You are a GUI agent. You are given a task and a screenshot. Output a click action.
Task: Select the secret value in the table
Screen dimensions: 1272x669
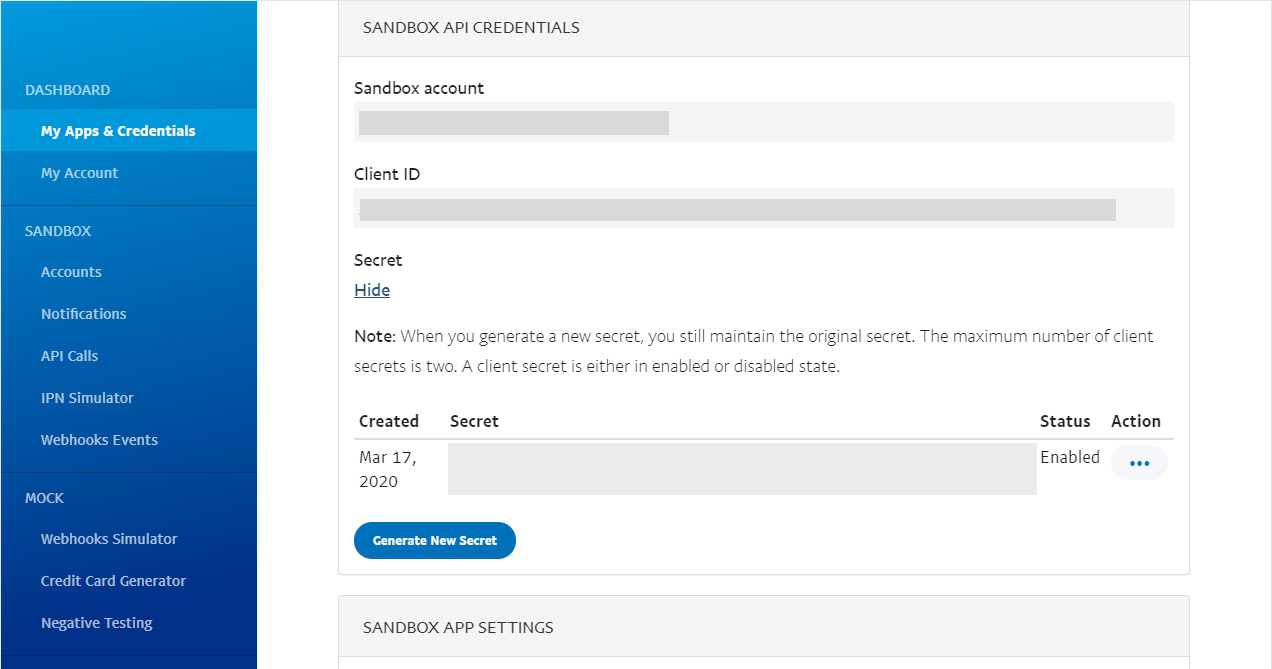tap(740, 468)
